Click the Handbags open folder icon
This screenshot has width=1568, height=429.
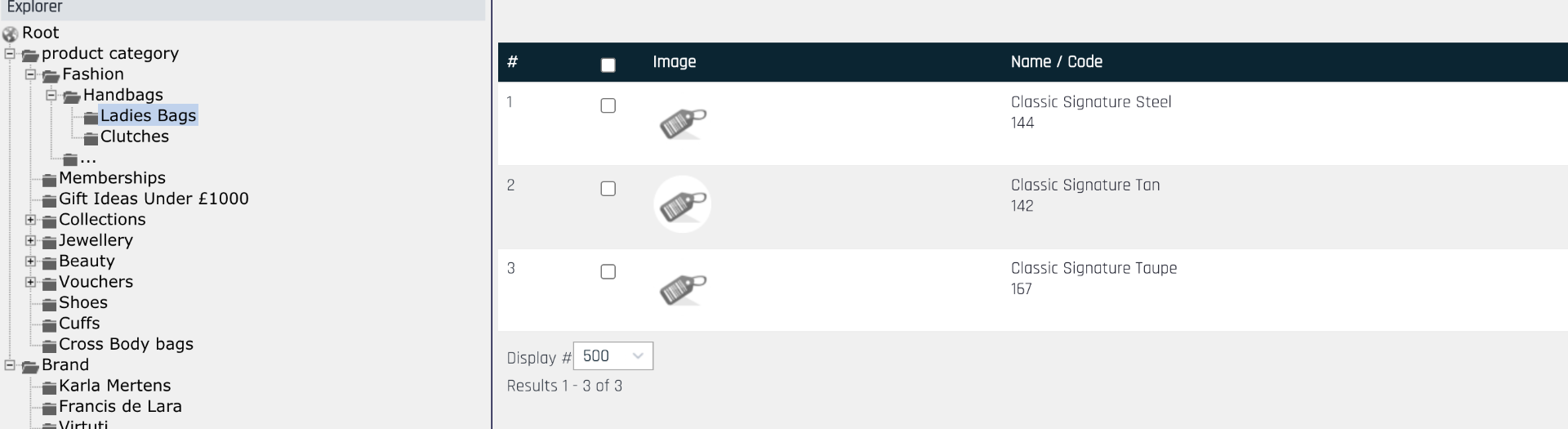pos(72,96)
